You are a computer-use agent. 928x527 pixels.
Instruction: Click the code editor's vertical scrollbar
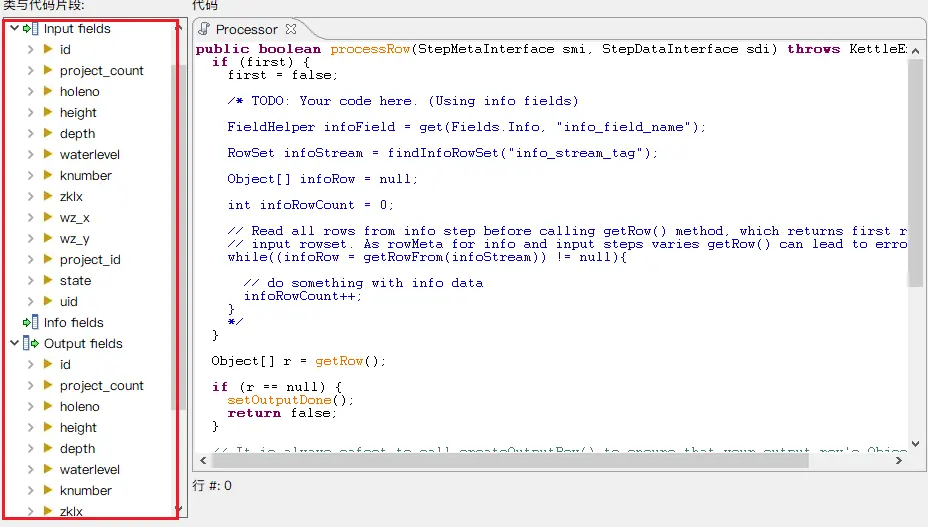(916, 180)
